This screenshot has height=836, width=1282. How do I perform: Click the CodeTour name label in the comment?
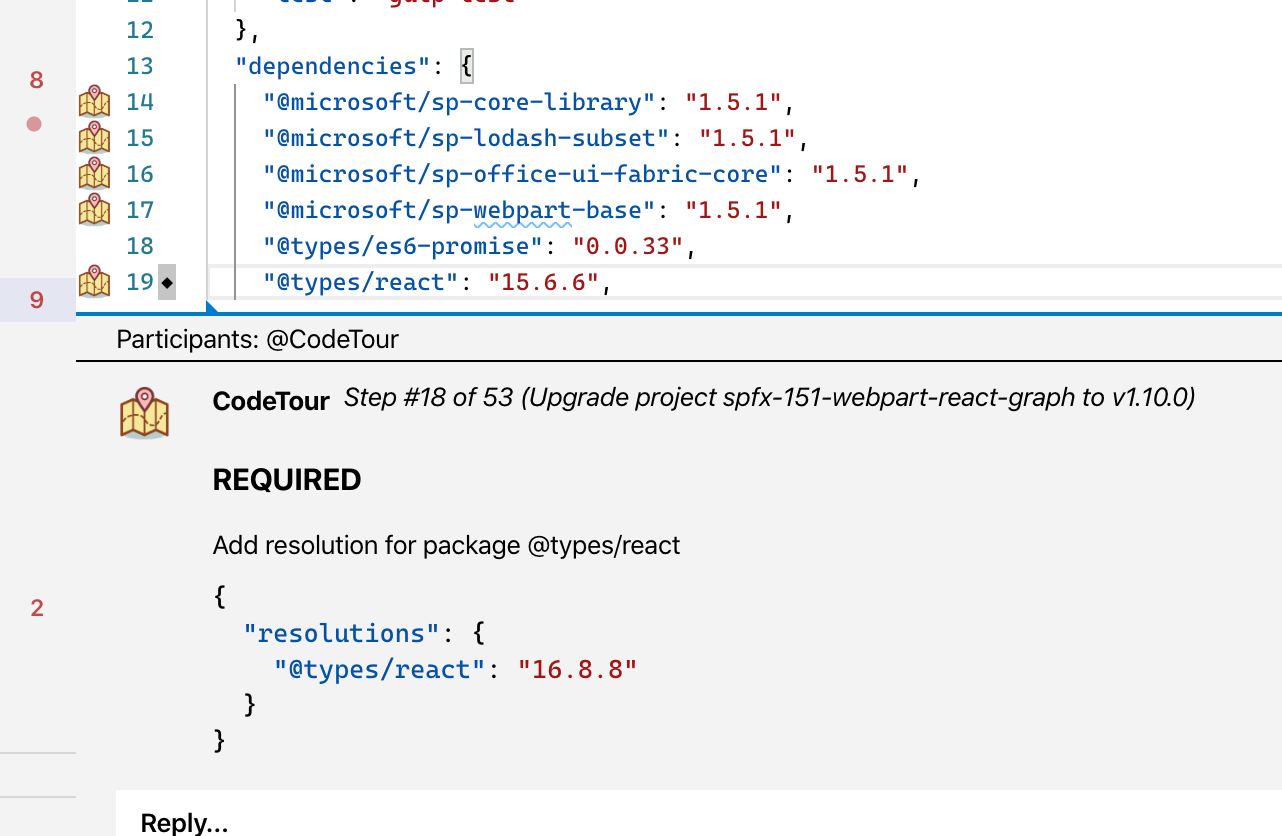coord(270,401)
